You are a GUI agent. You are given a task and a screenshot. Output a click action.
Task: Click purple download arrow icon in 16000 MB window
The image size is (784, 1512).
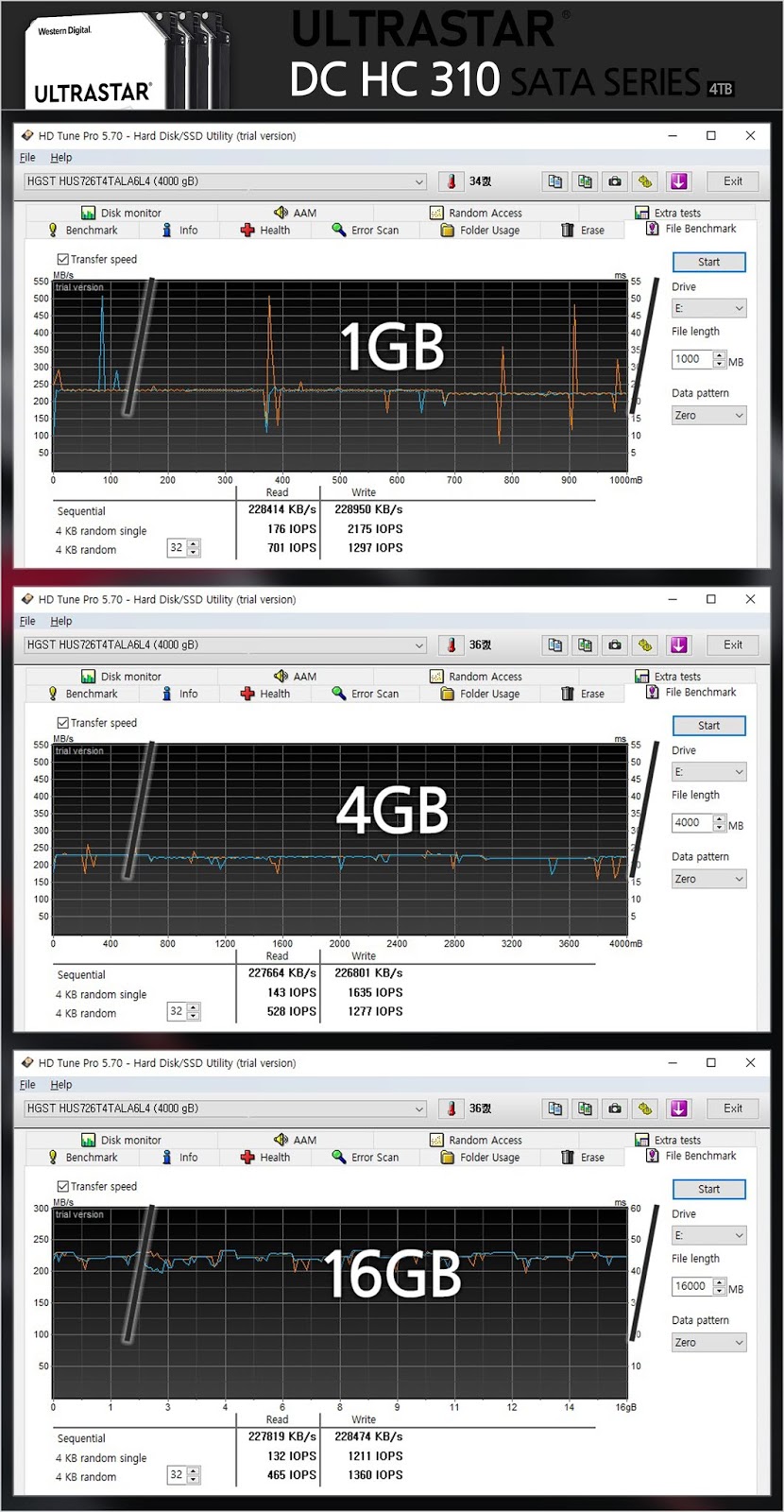pyautogui.click(x=678, y=1108)
